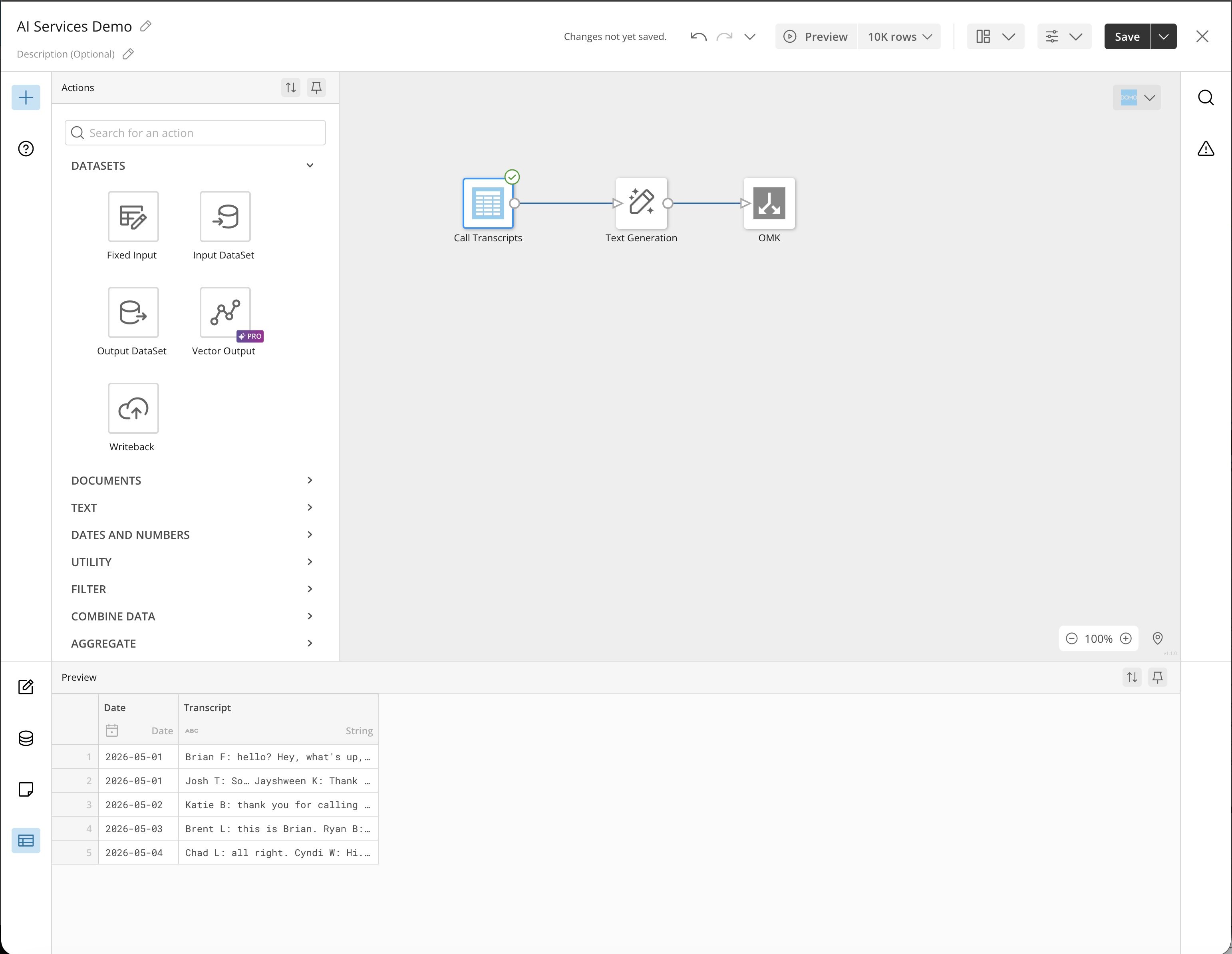Swap the Preview panel position
Screen dimensions: 1232x954
click(1132, 677)
